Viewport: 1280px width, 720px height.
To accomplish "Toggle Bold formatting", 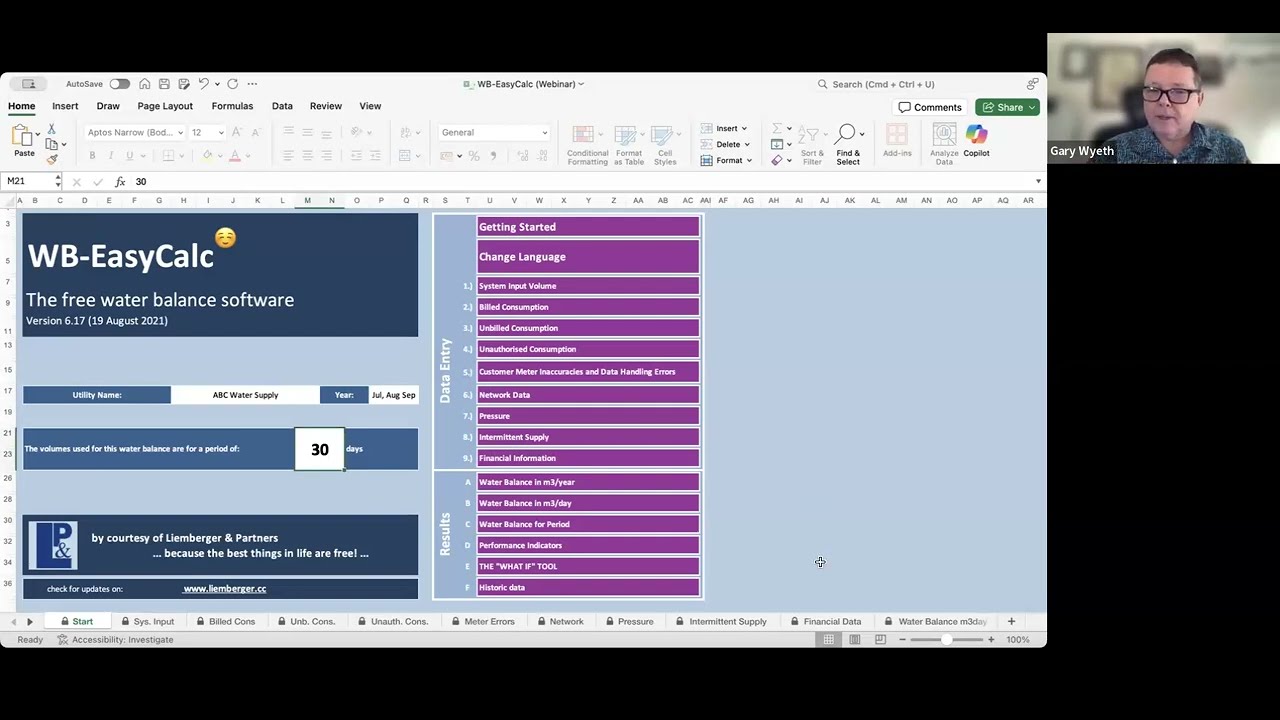I will coord(92,156).
